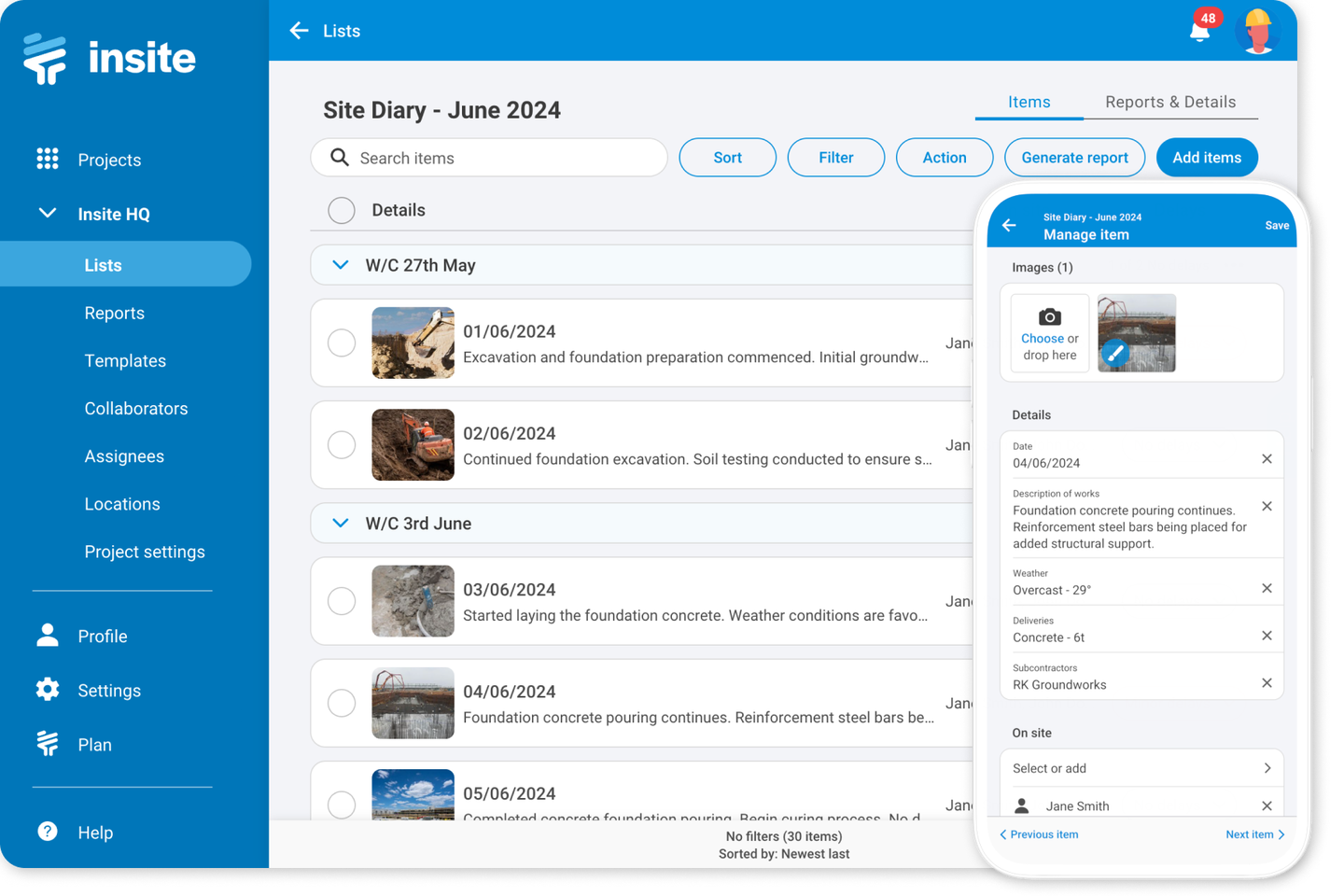This screenshot has width=1344, height=896.
Task: Click the back arrow next to Lists
Action: click(x=298, y=30)
